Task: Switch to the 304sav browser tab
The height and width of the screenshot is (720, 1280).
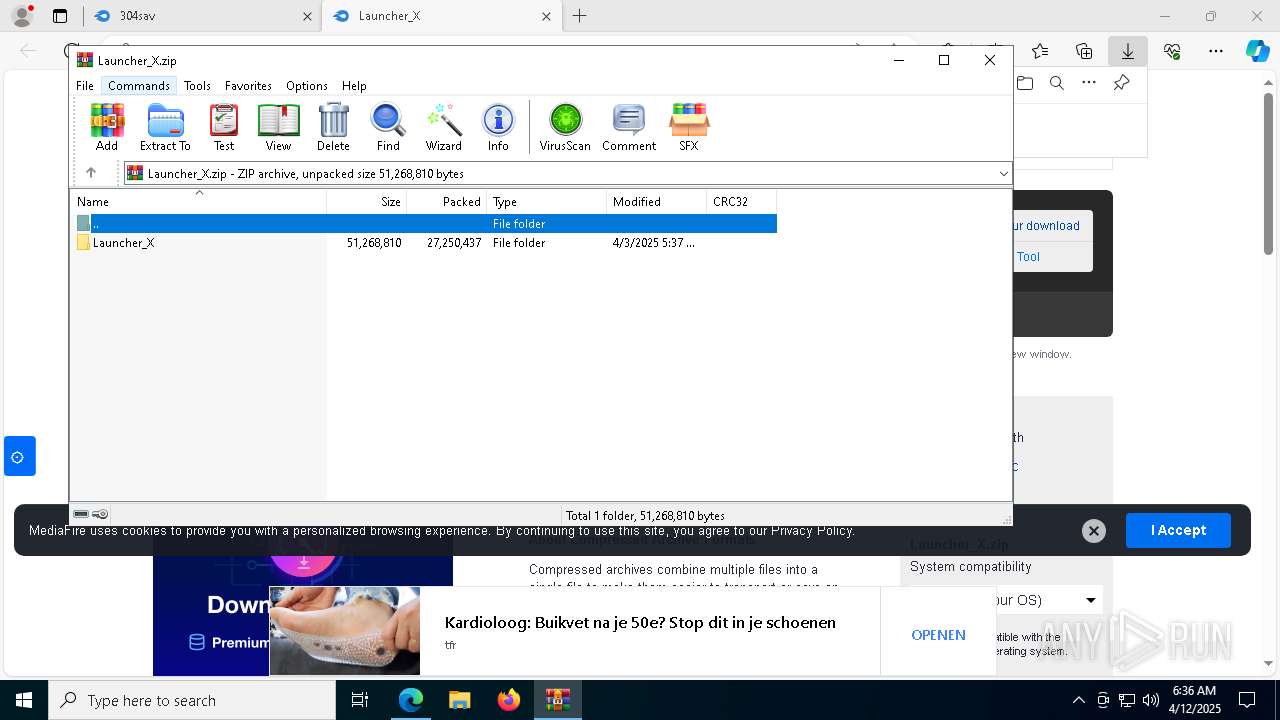Action: pos(200,16)
